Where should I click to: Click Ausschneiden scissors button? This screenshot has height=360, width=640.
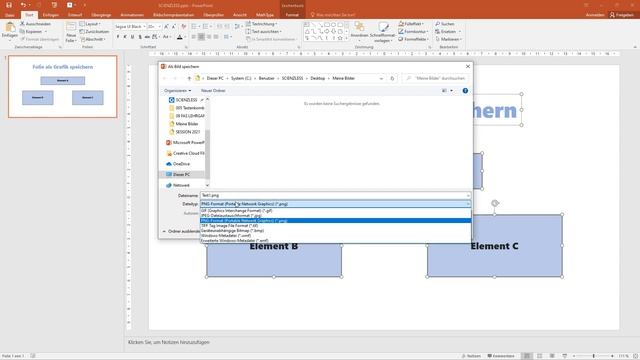[36, 24]
